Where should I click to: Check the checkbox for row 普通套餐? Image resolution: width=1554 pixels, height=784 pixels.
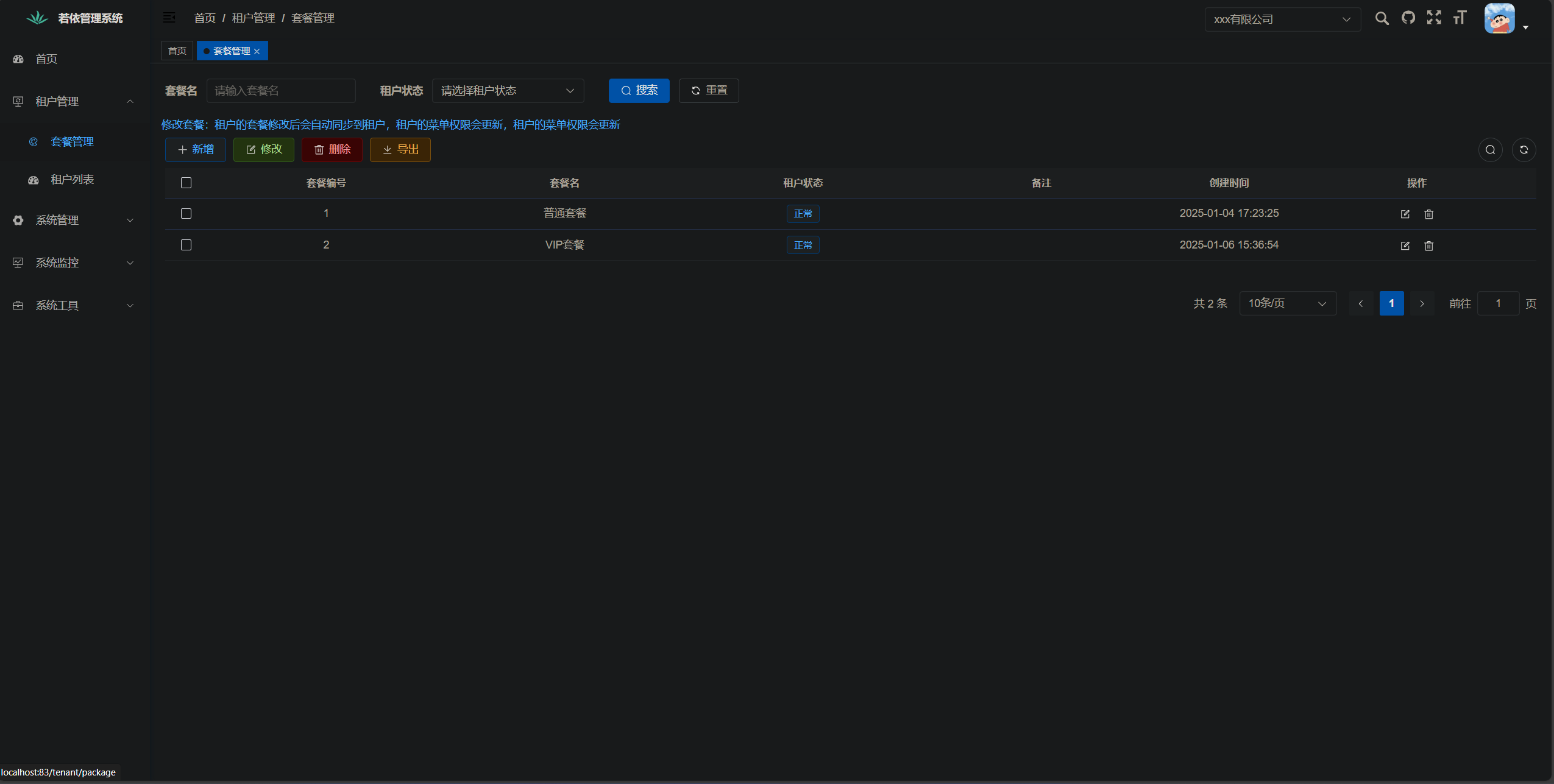point(186,213)
